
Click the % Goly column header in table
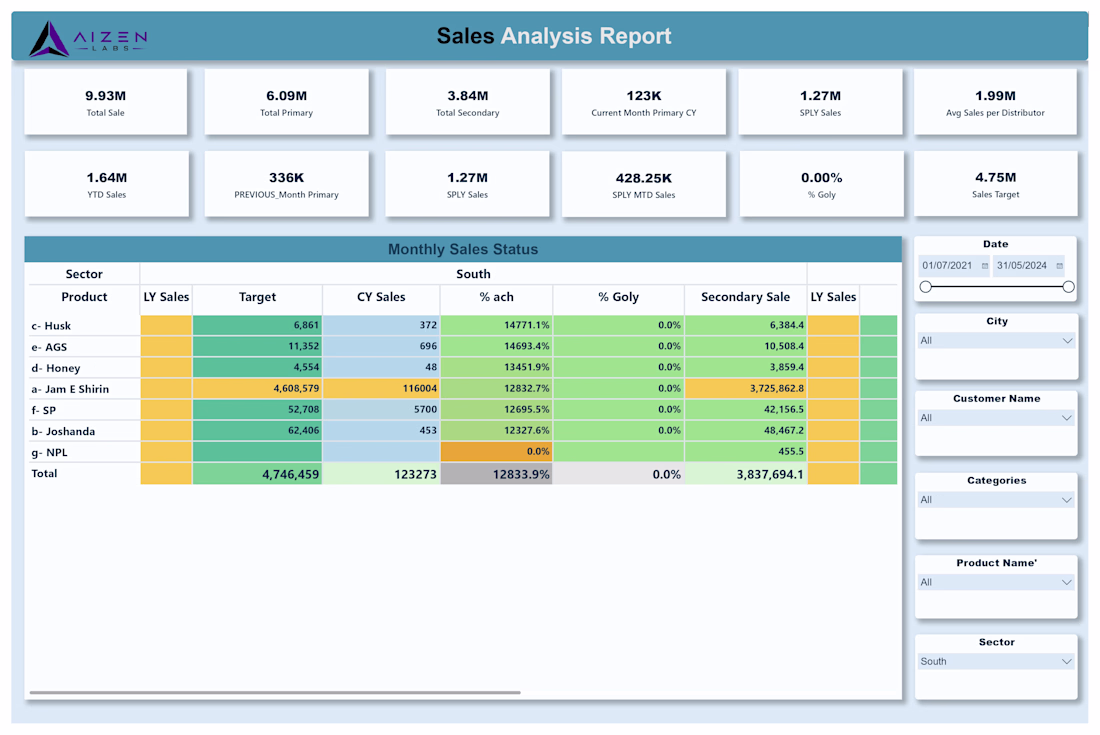point(619,297)
